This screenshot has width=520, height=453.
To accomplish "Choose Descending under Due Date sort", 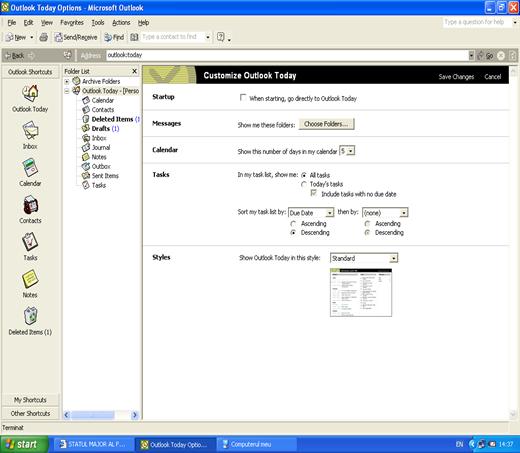I will 293,233.
